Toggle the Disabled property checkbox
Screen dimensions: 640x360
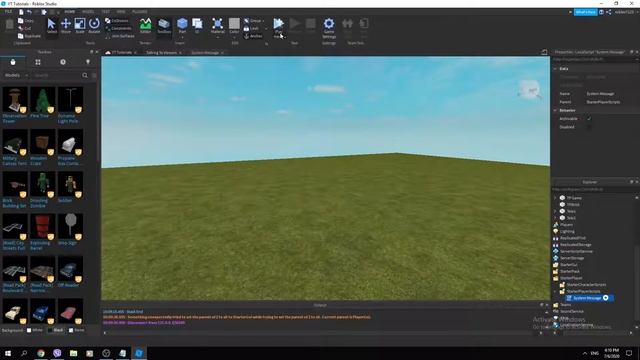[589, 127]
